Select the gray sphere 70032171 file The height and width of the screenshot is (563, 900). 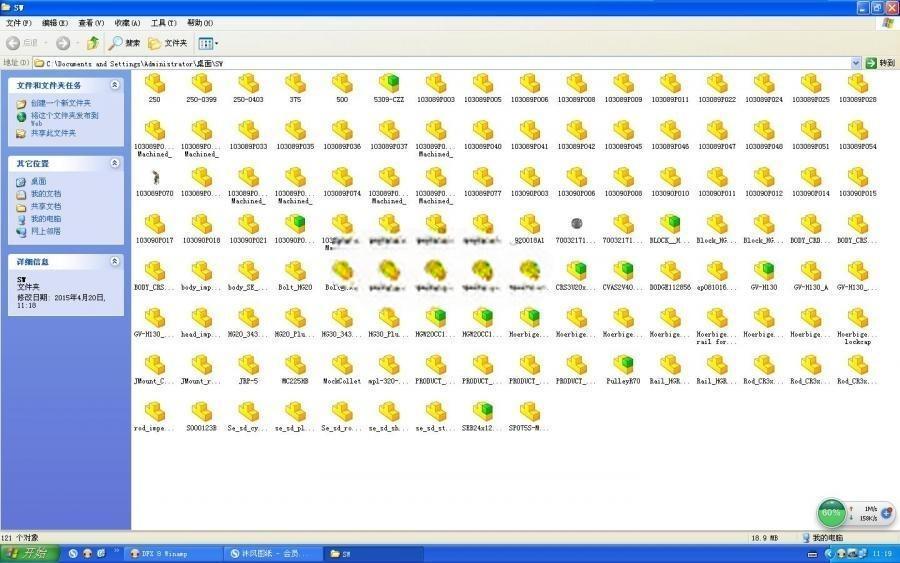click(x=577, y=223)
